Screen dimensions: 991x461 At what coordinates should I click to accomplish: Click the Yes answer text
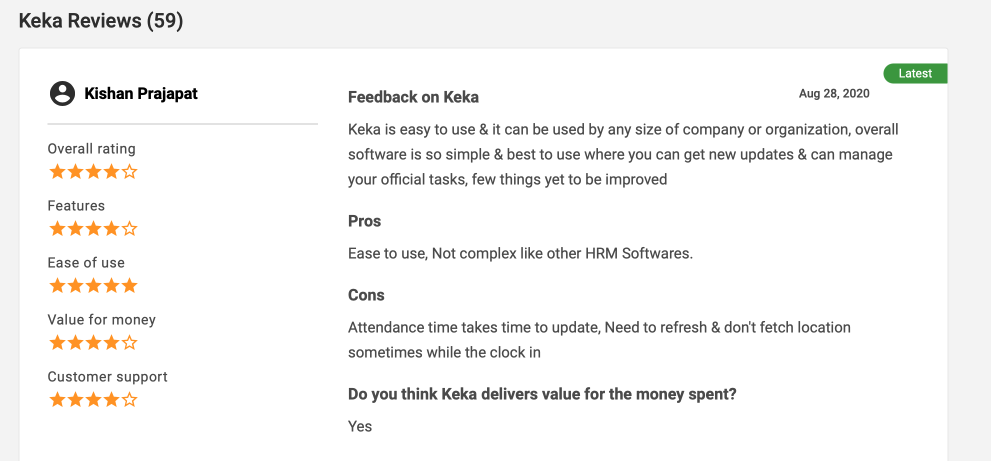coord(360,426)
